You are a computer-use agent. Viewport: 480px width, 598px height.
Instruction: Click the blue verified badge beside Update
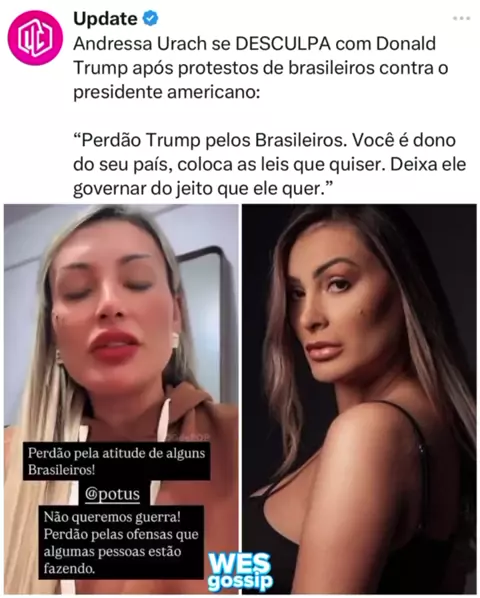tap(151, 19)
